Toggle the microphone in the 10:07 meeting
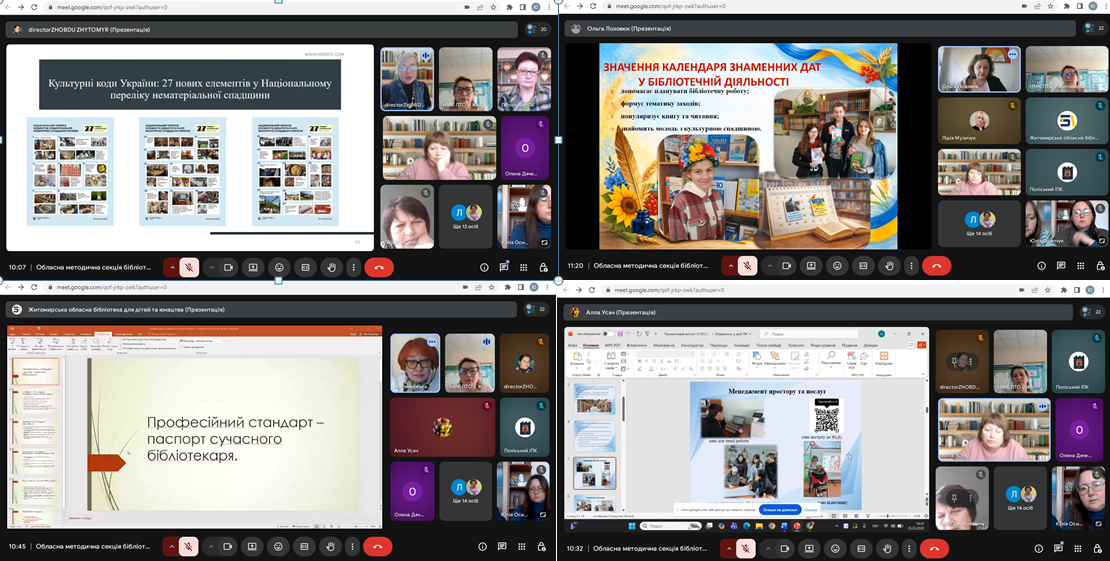This screenshot has height=561, width=1110. tap(189, 267)
